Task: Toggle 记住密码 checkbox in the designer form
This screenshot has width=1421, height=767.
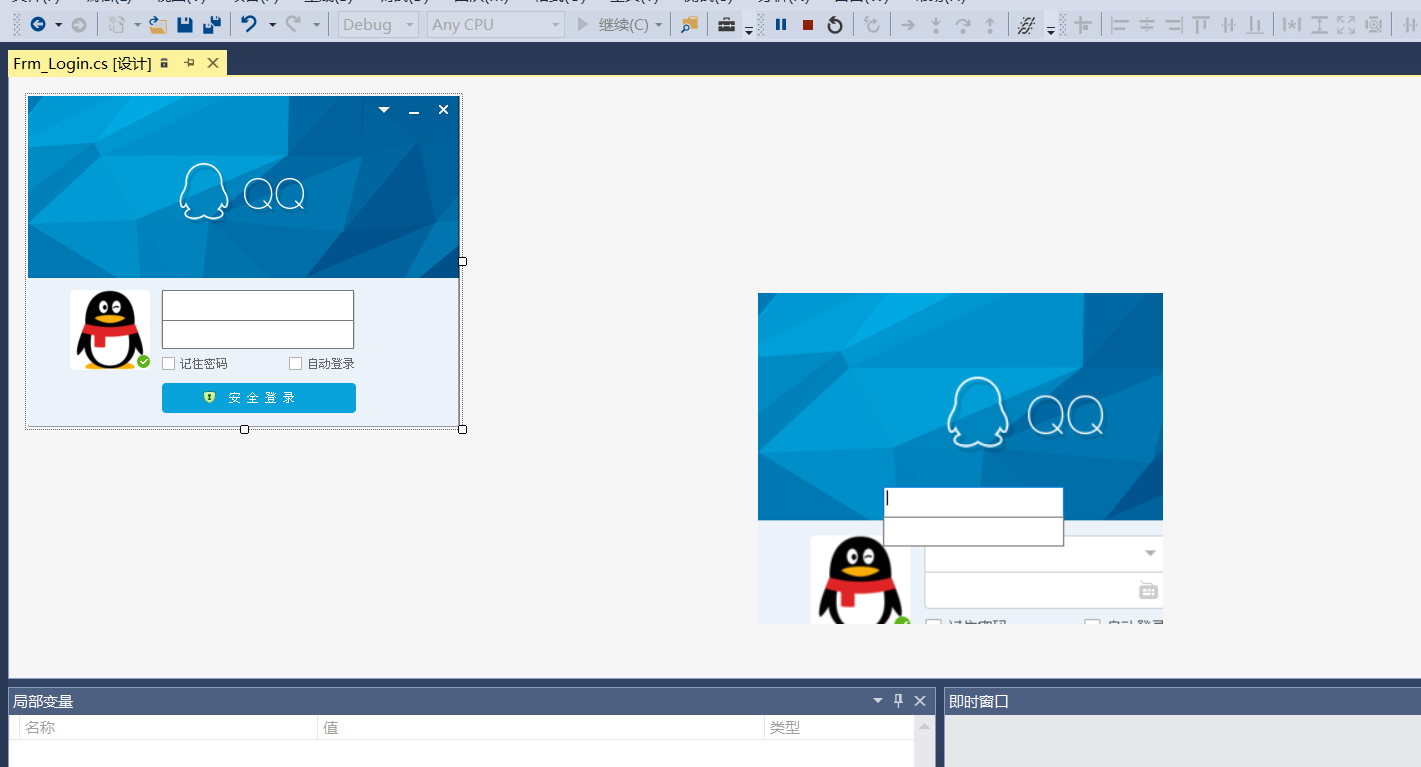Action: (x=169, y=364)
